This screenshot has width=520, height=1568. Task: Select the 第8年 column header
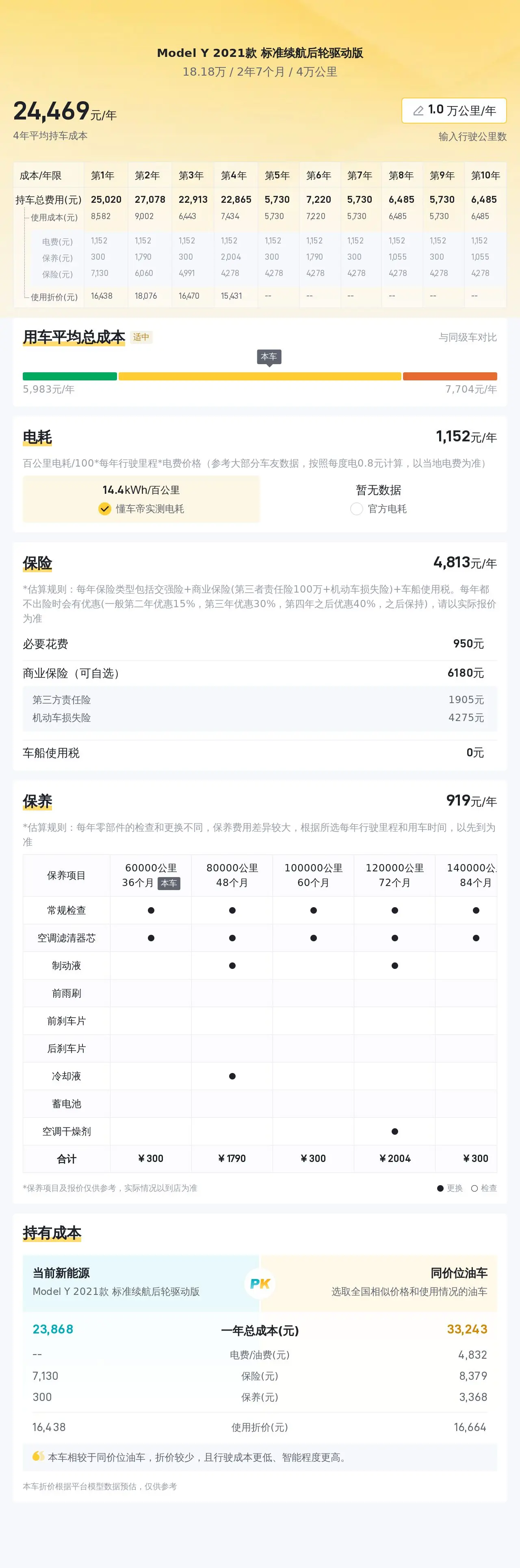pos(401,175)
